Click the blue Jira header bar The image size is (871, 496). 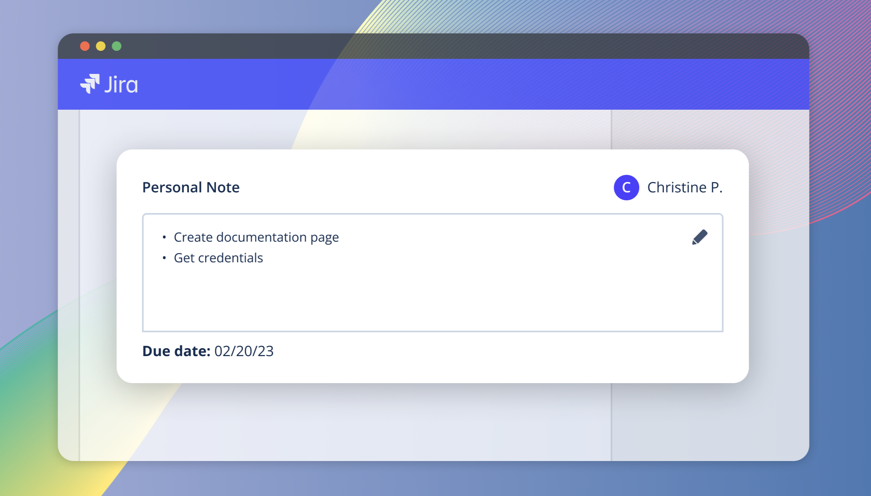pos(433,84)
